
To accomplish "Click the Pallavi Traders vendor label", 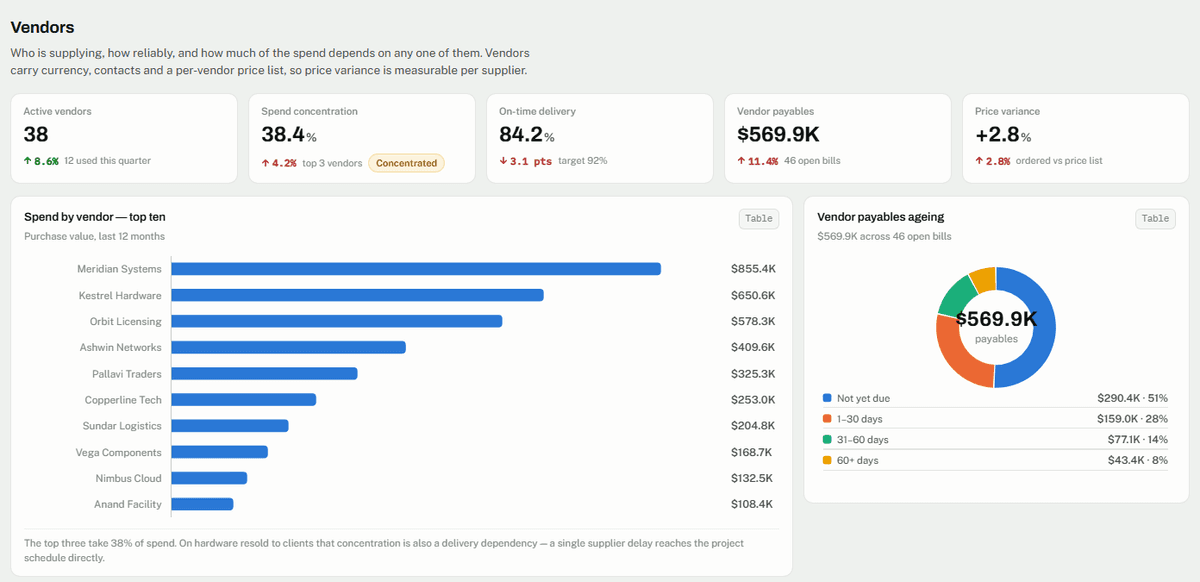I will click(x=127, y=373).
